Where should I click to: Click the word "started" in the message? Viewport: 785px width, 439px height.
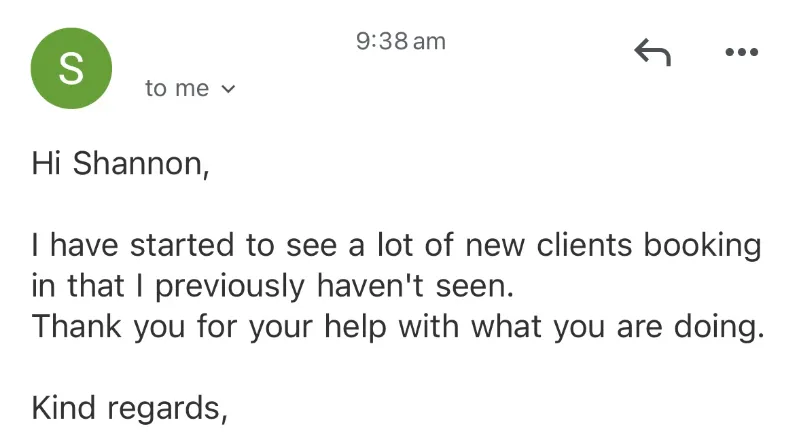tap(182, 245)
